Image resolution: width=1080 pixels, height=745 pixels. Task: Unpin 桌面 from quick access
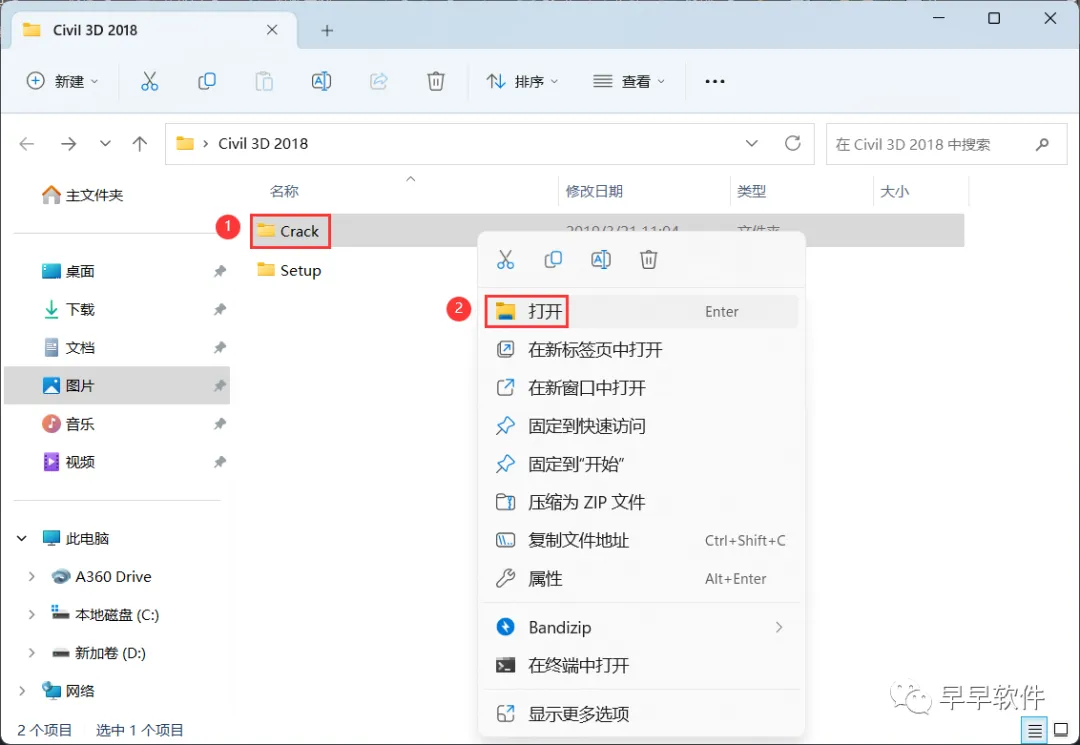pos(220,271)
